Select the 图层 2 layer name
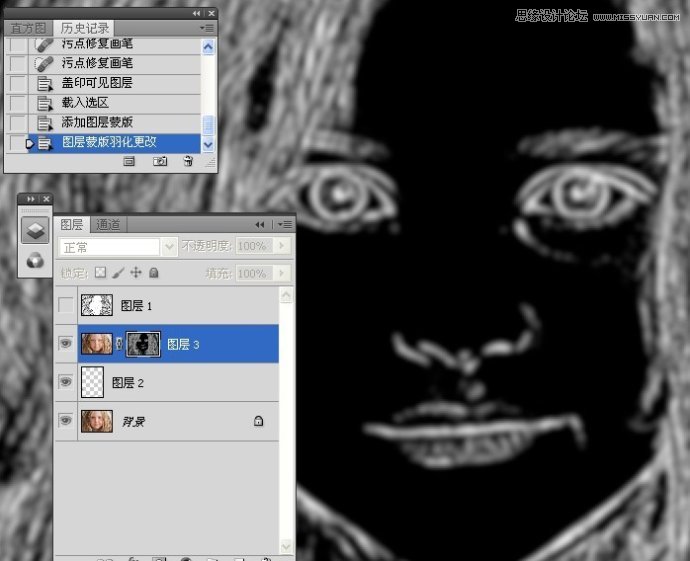Viewport: 690px width, 561px height. (x=128, y=383)
